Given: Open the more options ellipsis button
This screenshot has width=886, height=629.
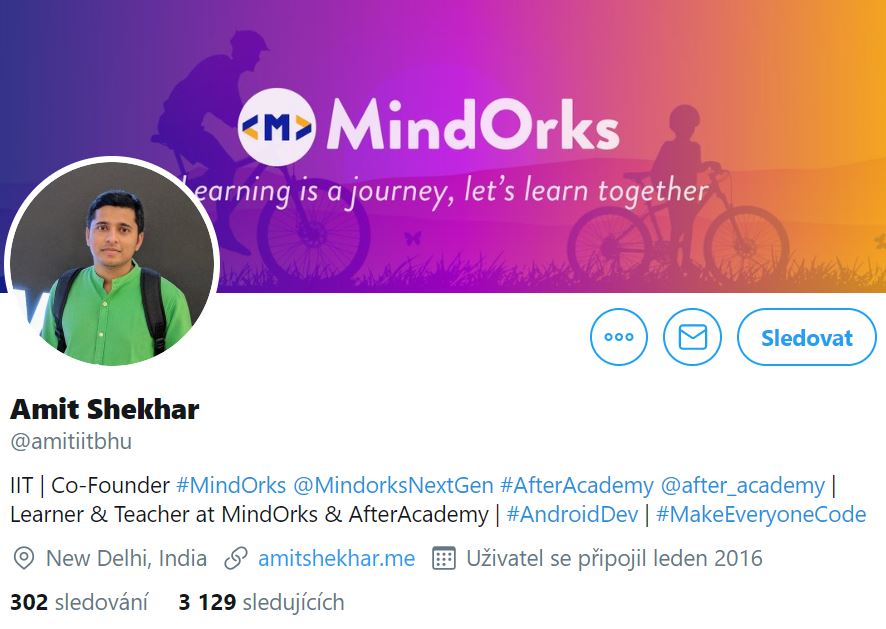Looking at the screenshot, I should [x=619, y=337].
